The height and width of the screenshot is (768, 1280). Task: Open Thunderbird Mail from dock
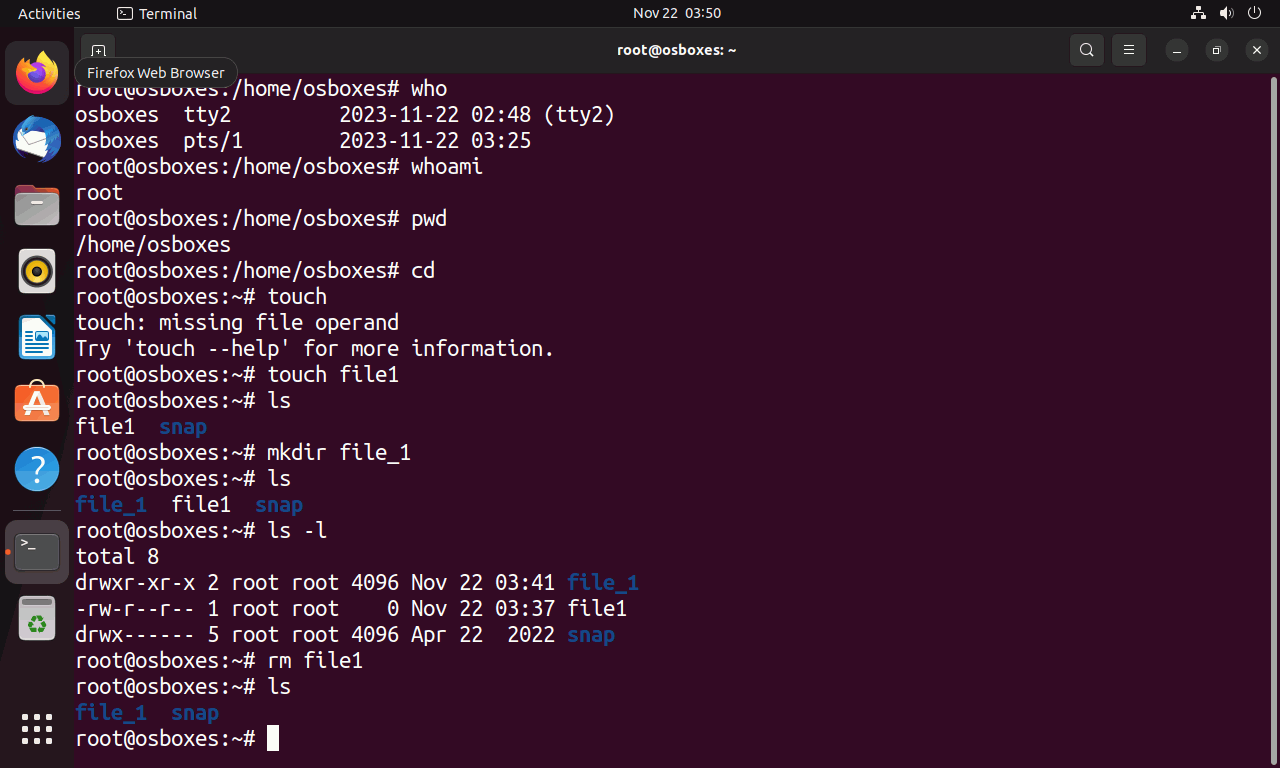[x=37, y=139]
